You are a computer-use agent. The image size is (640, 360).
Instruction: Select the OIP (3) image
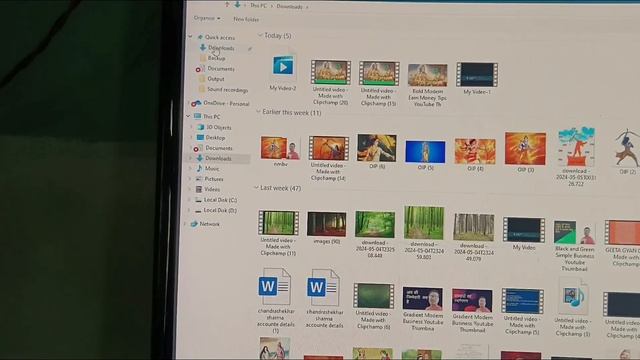[x=525, y=149]
